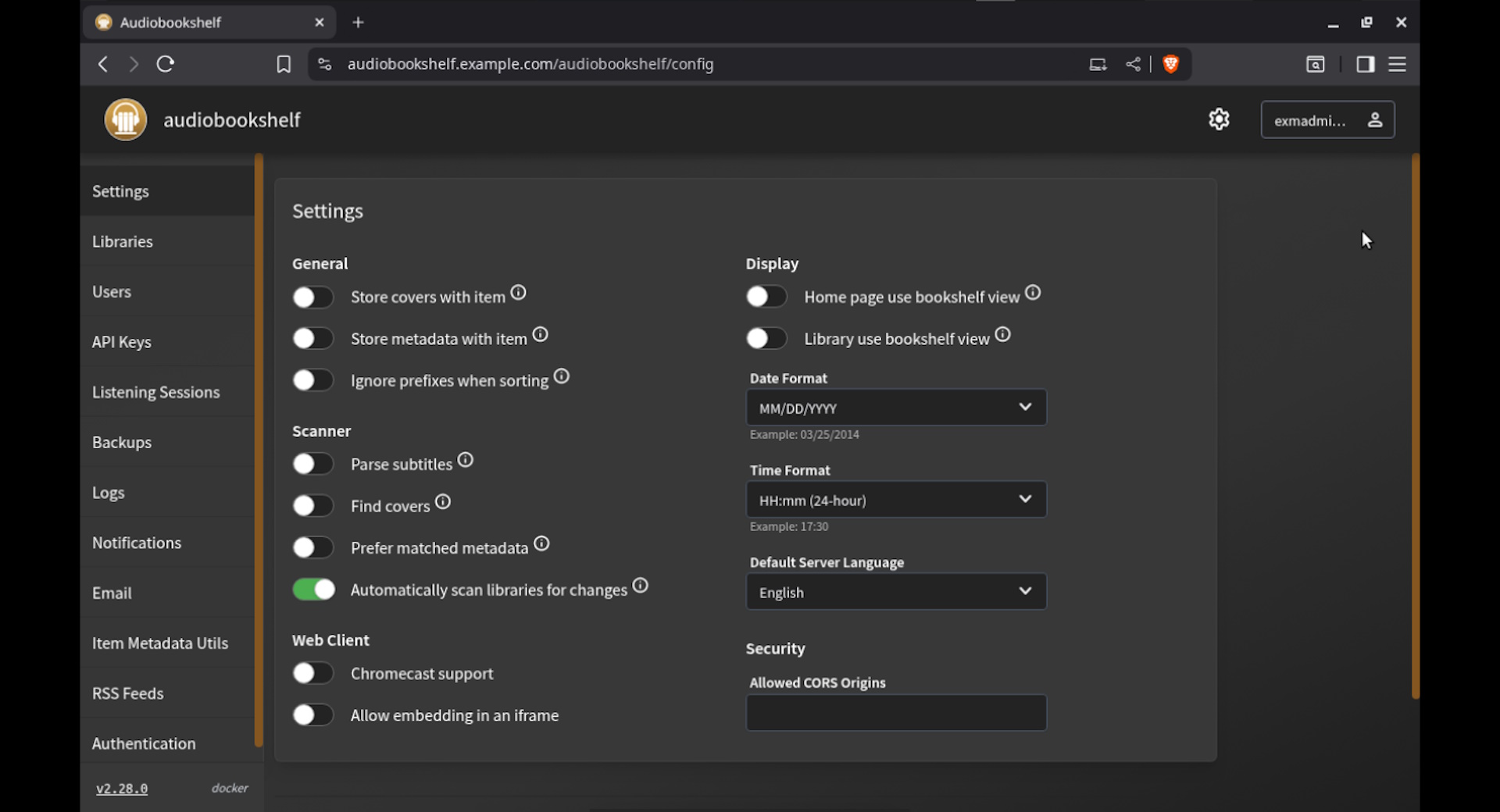
Task: Click the v2.28.0 version link
Action: (122, 789)
